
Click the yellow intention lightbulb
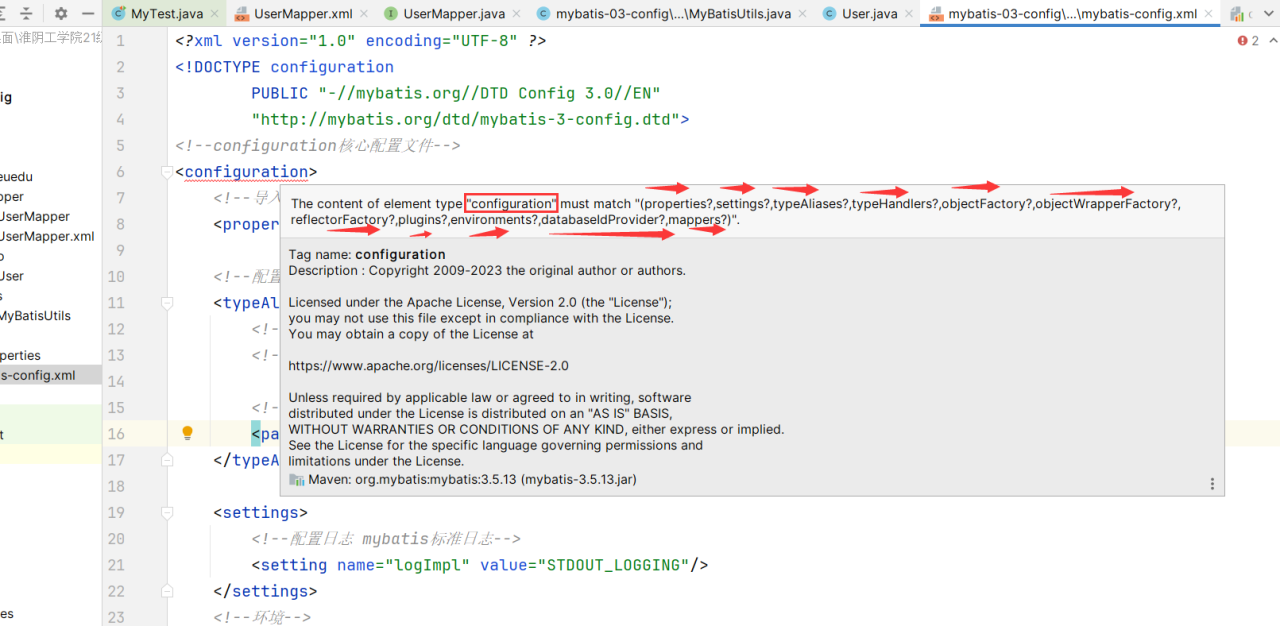tap(187, 433)
